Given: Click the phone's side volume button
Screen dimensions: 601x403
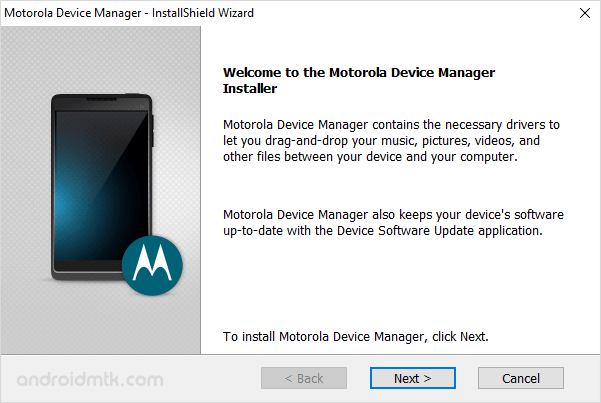Looking at the screenshot, I should coord(153,130).
